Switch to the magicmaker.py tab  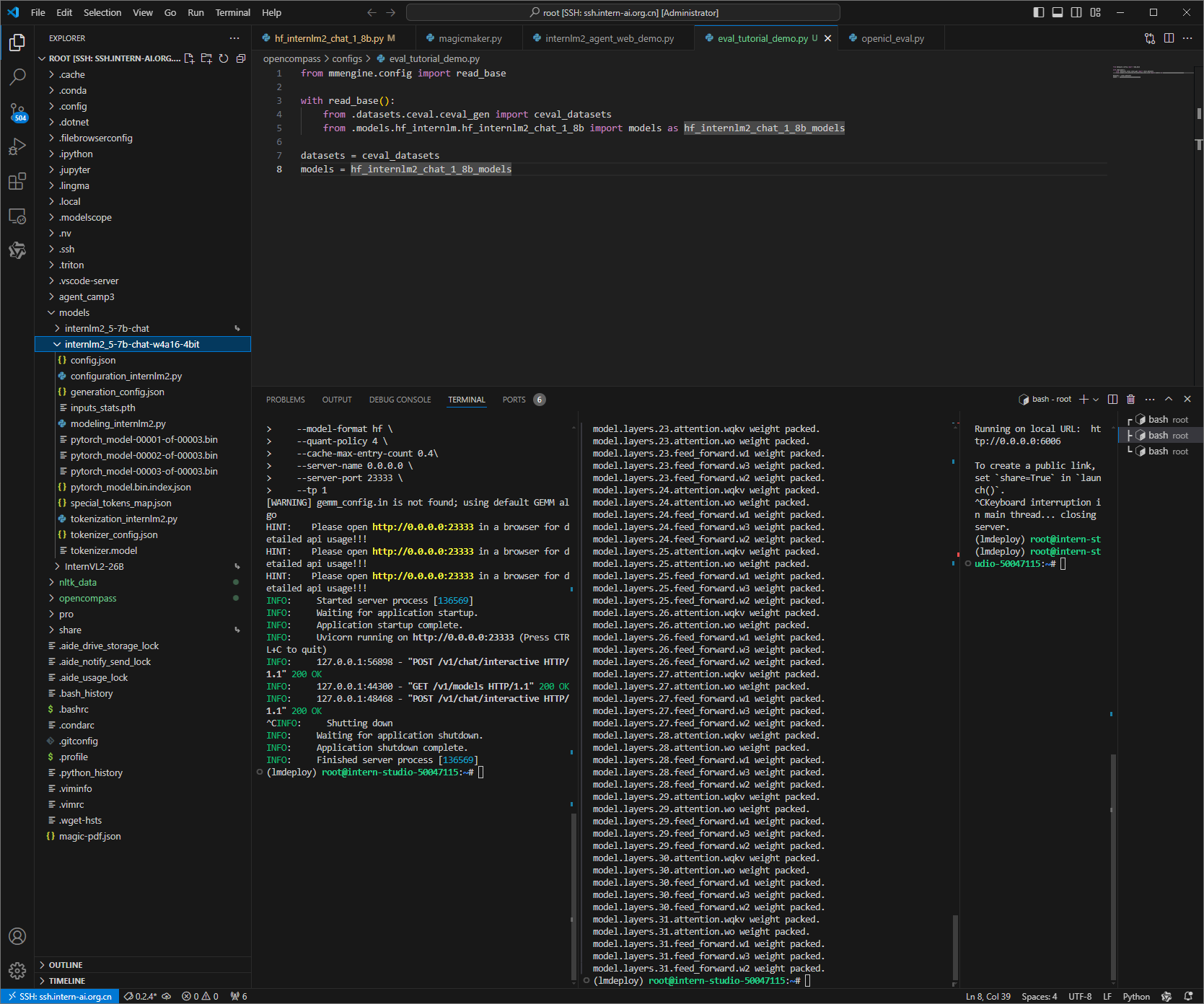pyautogui.click(x=470, y=38)
